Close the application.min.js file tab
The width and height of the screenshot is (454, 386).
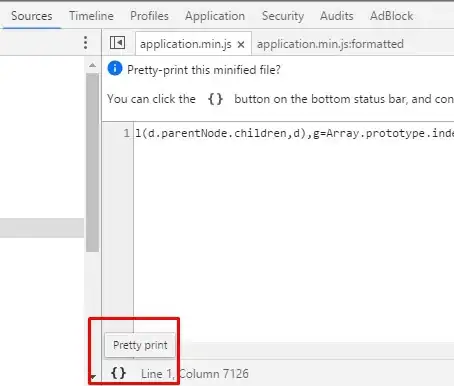(241, 44)
